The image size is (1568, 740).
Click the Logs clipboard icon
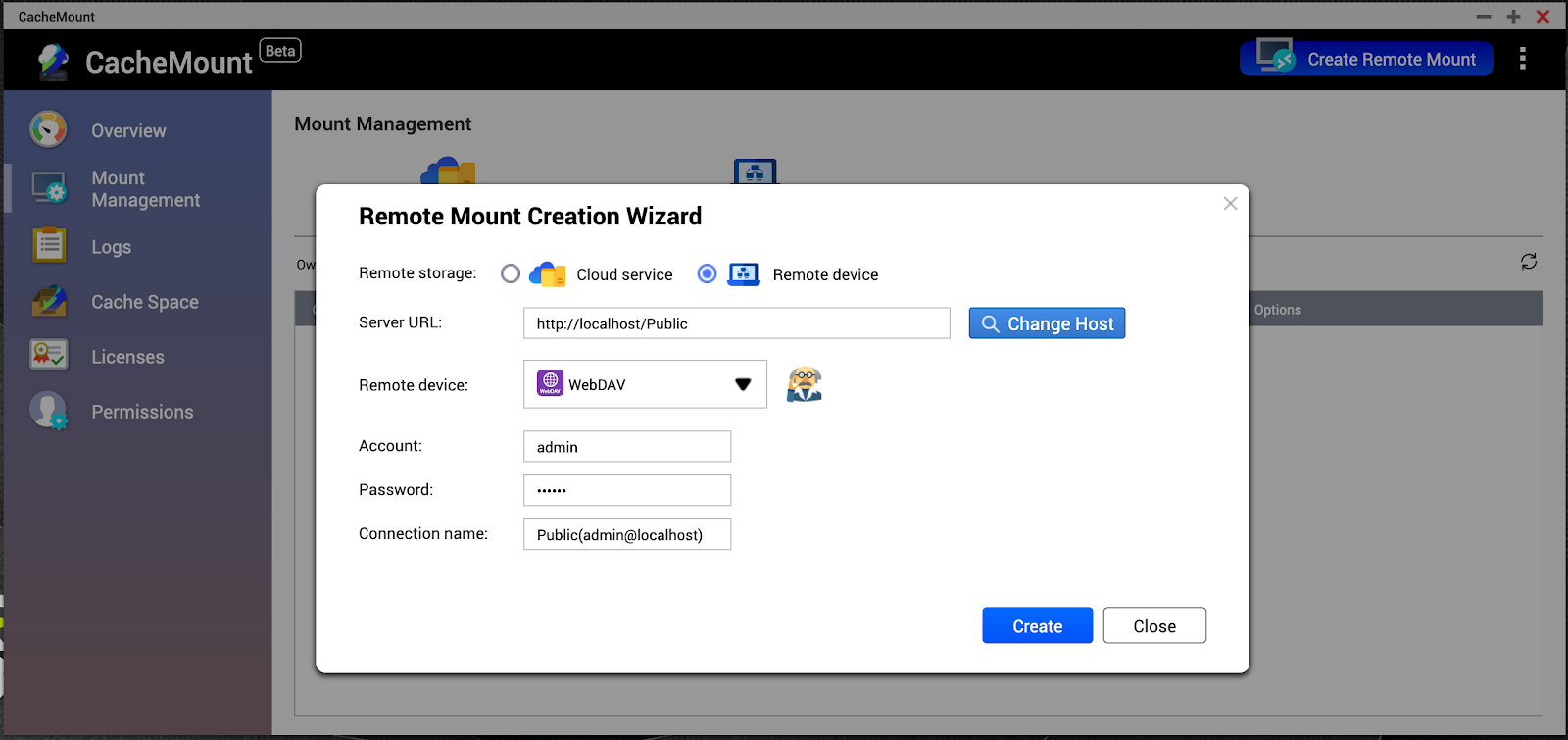pyautogui.click(x=48, y=246)
